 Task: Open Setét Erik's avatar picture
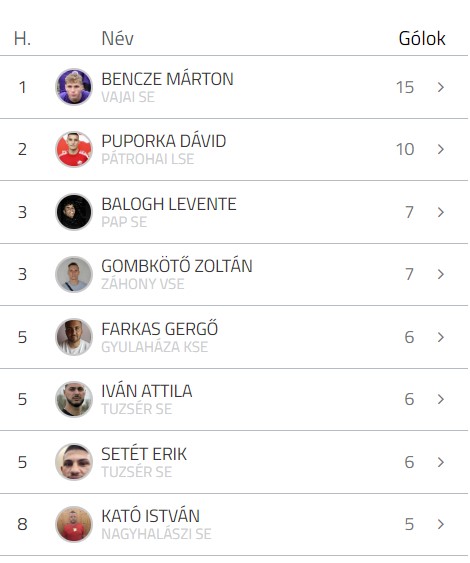click(74, 462)
